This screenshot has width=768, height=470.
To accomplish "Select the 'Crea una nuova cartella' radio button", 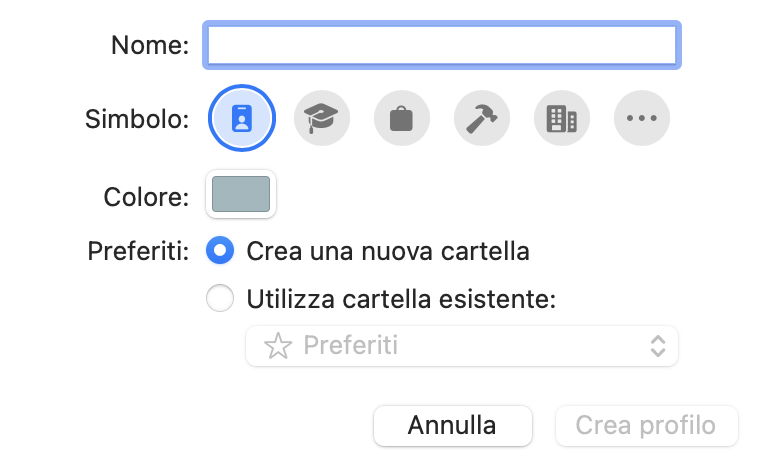I will coord(220,250).
